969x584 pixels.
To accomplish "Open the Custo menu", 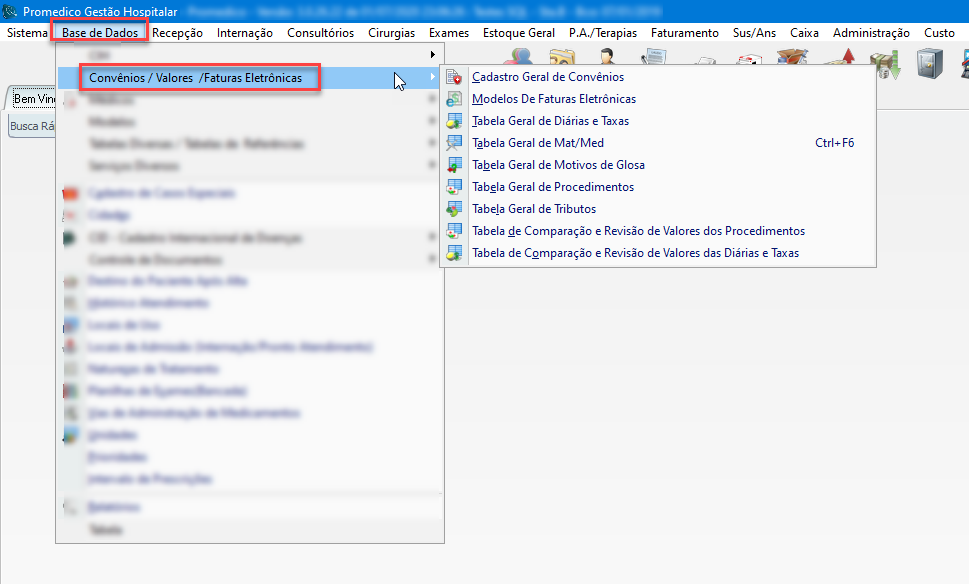I will (939, 33).
